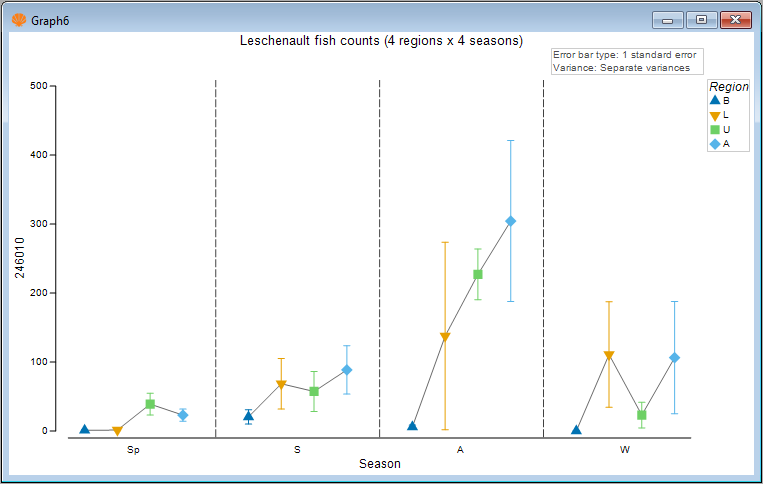Select the L inverted triangle point in S
The height and width of the screenshot is (484, 763).
(x=281, y=385)
